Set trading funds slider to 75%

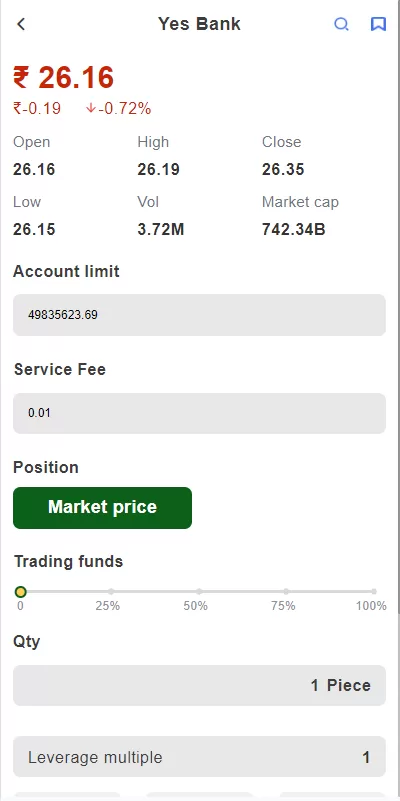tap(286, 592)
